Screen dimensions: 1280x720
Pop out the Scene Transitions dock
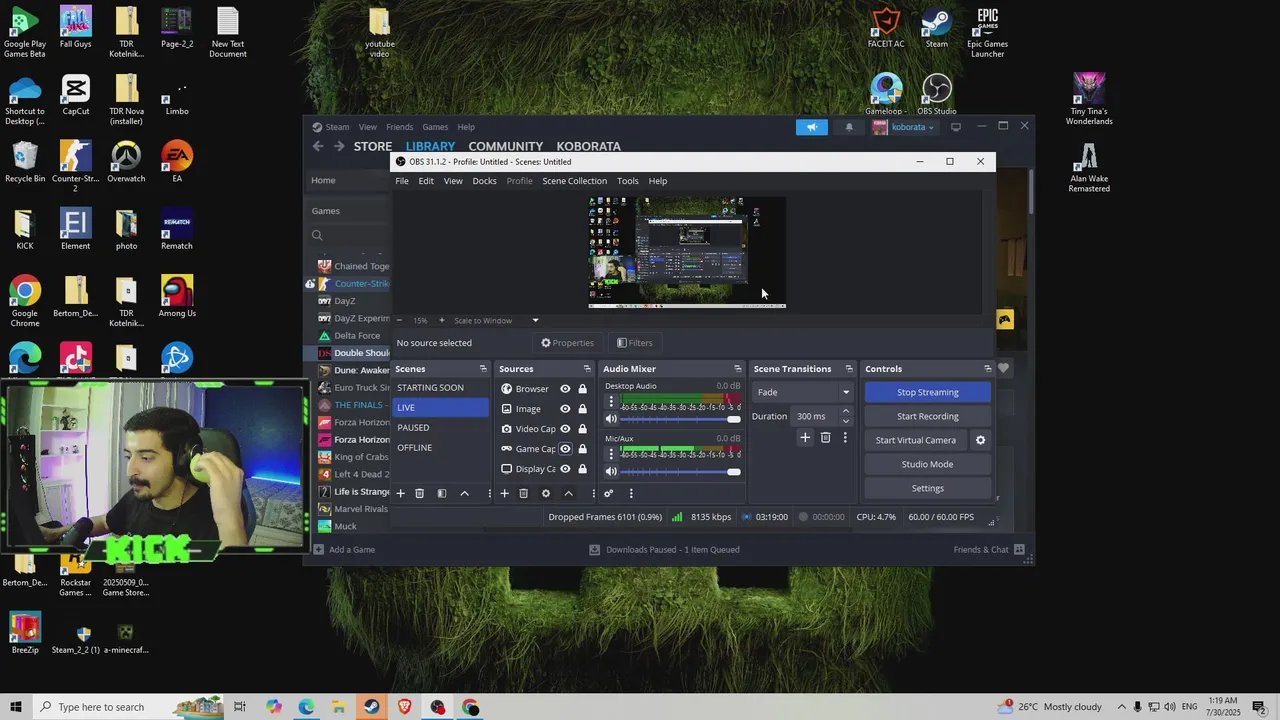tap(849, 369)
